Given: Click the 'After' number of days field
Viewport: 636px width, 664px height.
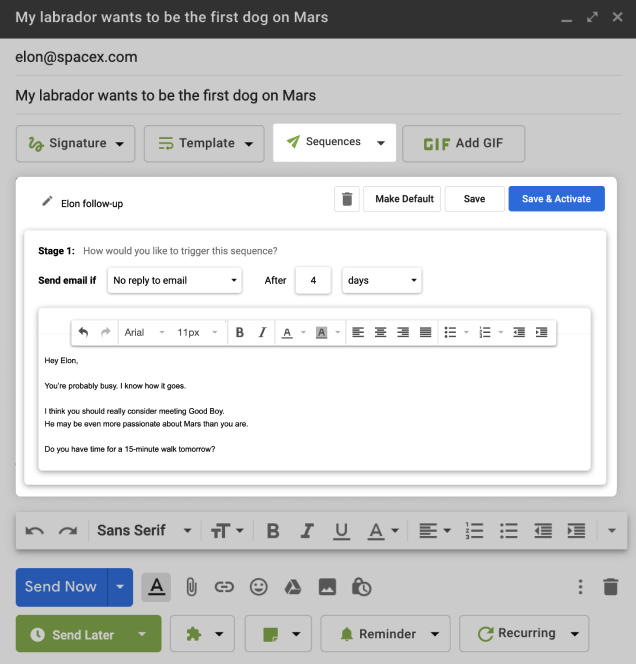Looking at the screenshot, I should pos(313,280).
